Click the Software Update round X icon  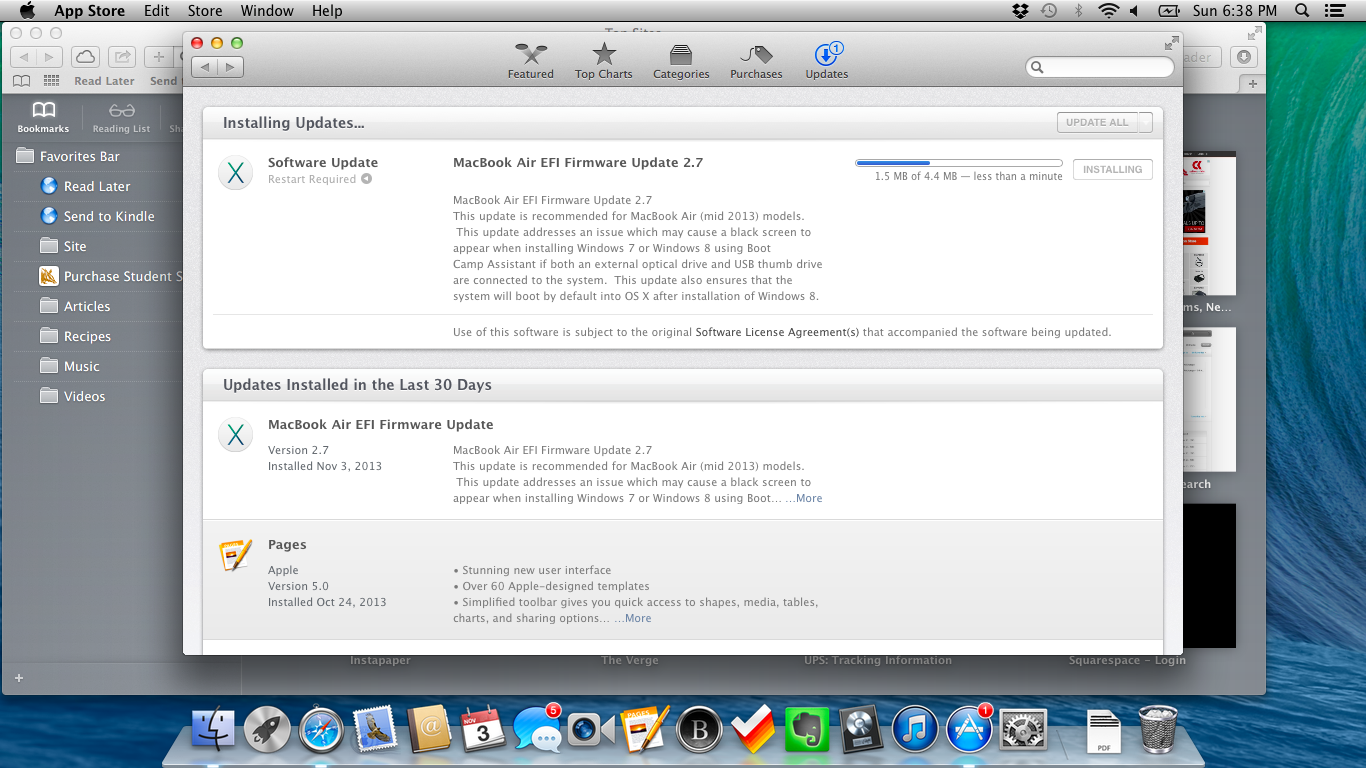(x=235, y=173)
